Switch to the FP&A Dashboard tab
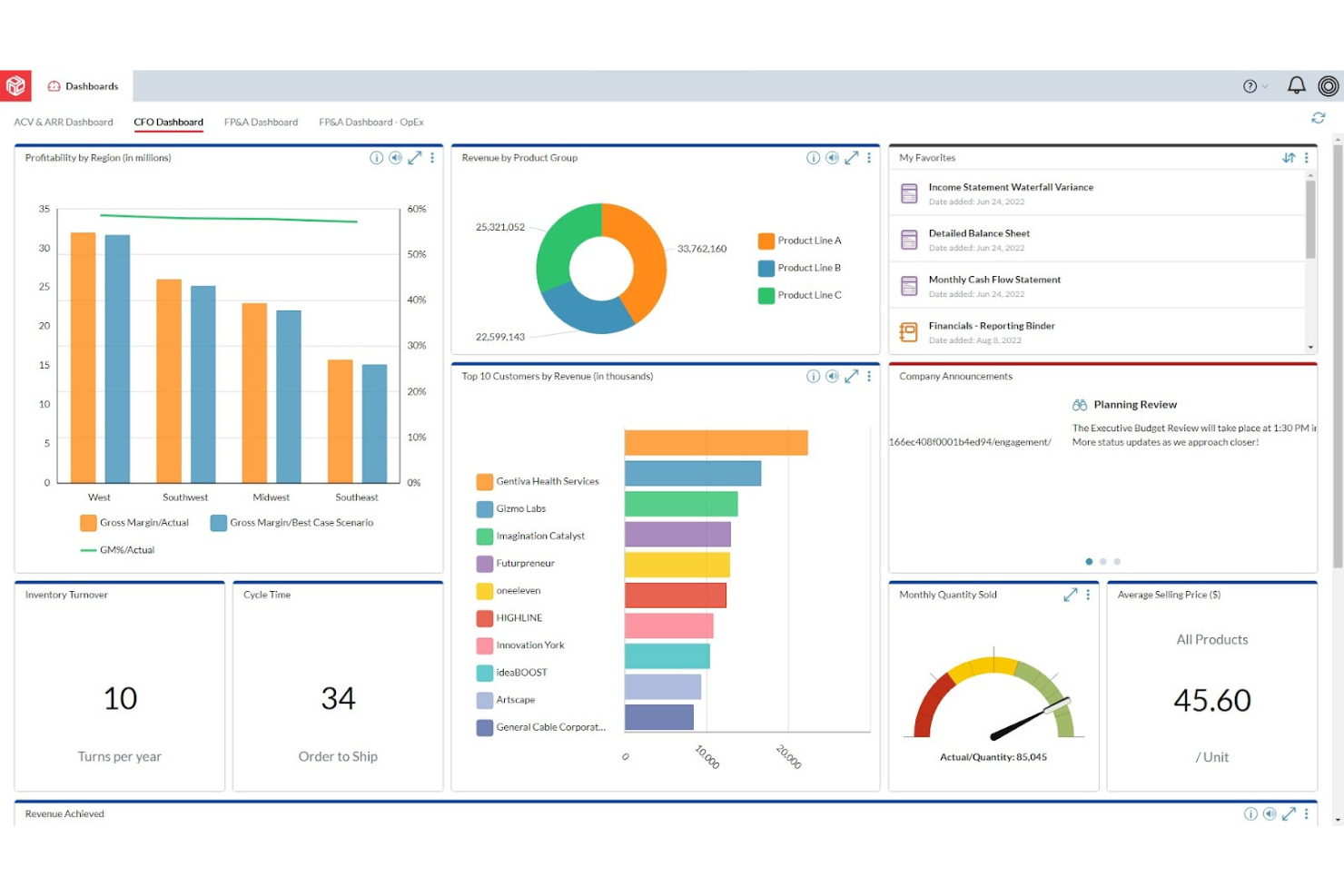This screenshot has height=896, width=1344. [x=261, y=122]
